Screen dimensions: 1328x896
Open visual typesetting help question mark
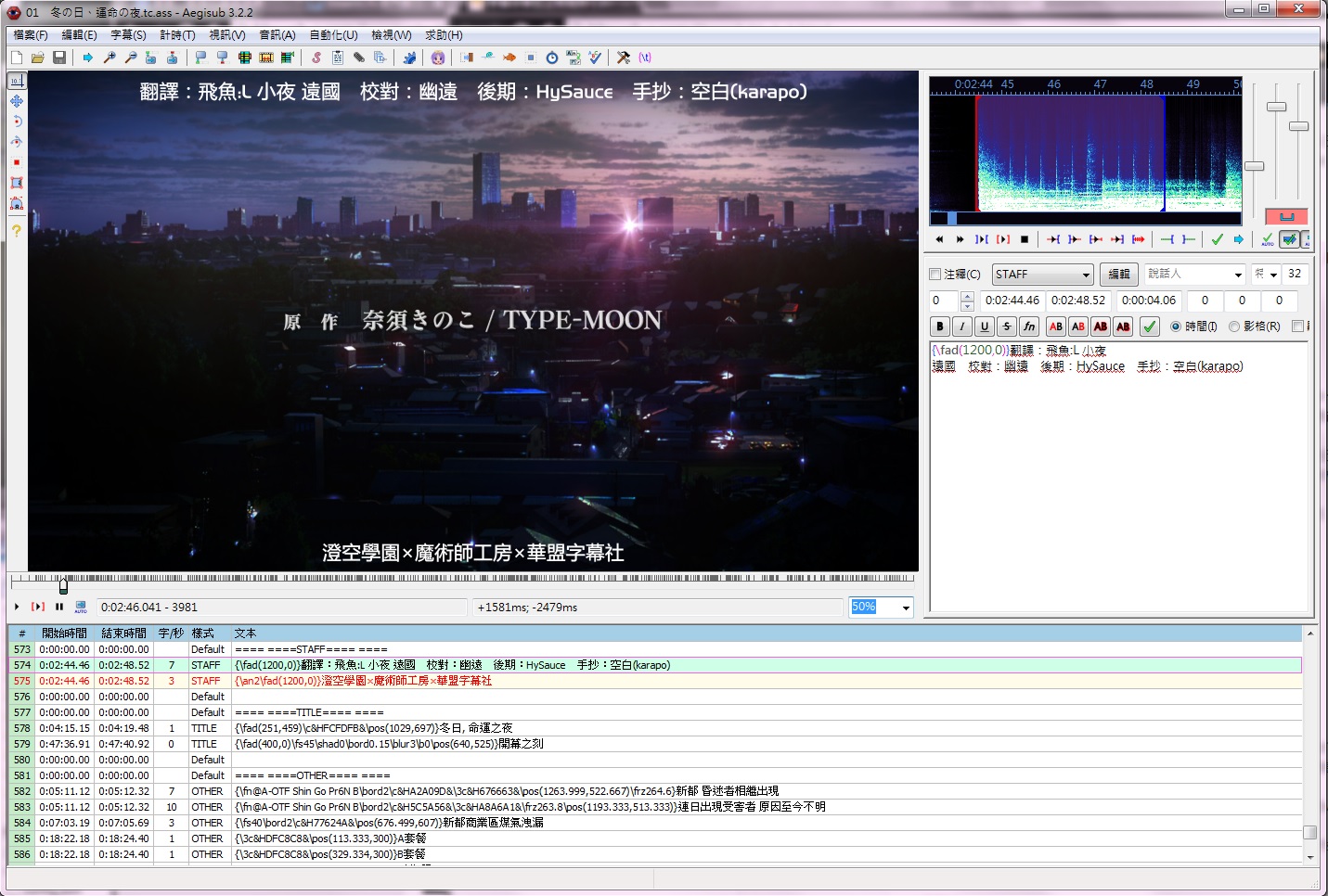(x=17, y=231)
